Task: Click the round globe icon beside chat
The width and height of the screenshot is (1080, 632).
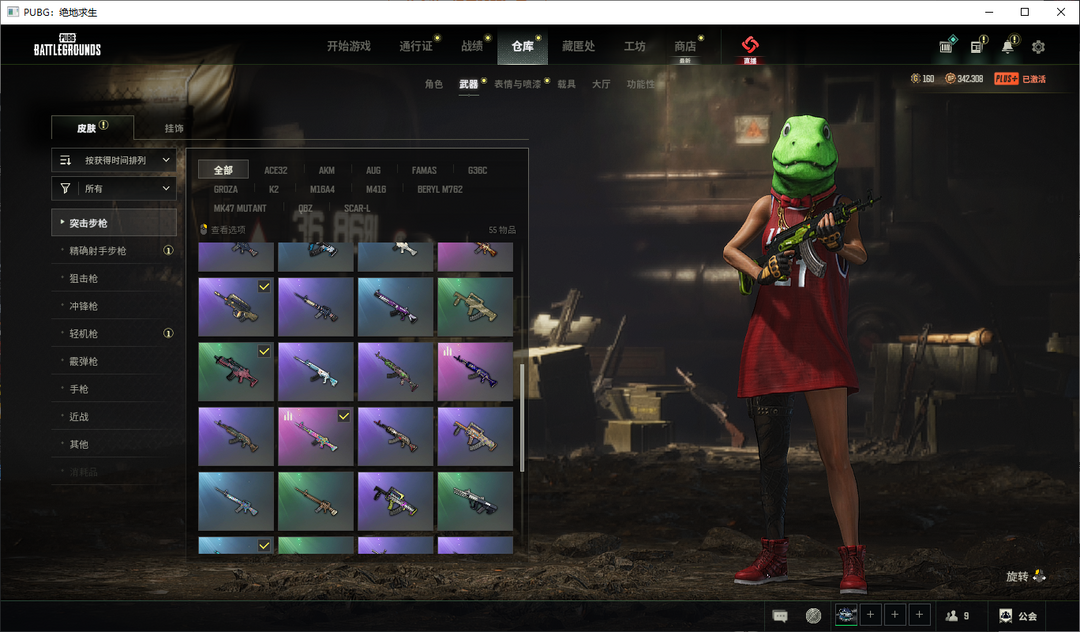Action: pos(813,615)
